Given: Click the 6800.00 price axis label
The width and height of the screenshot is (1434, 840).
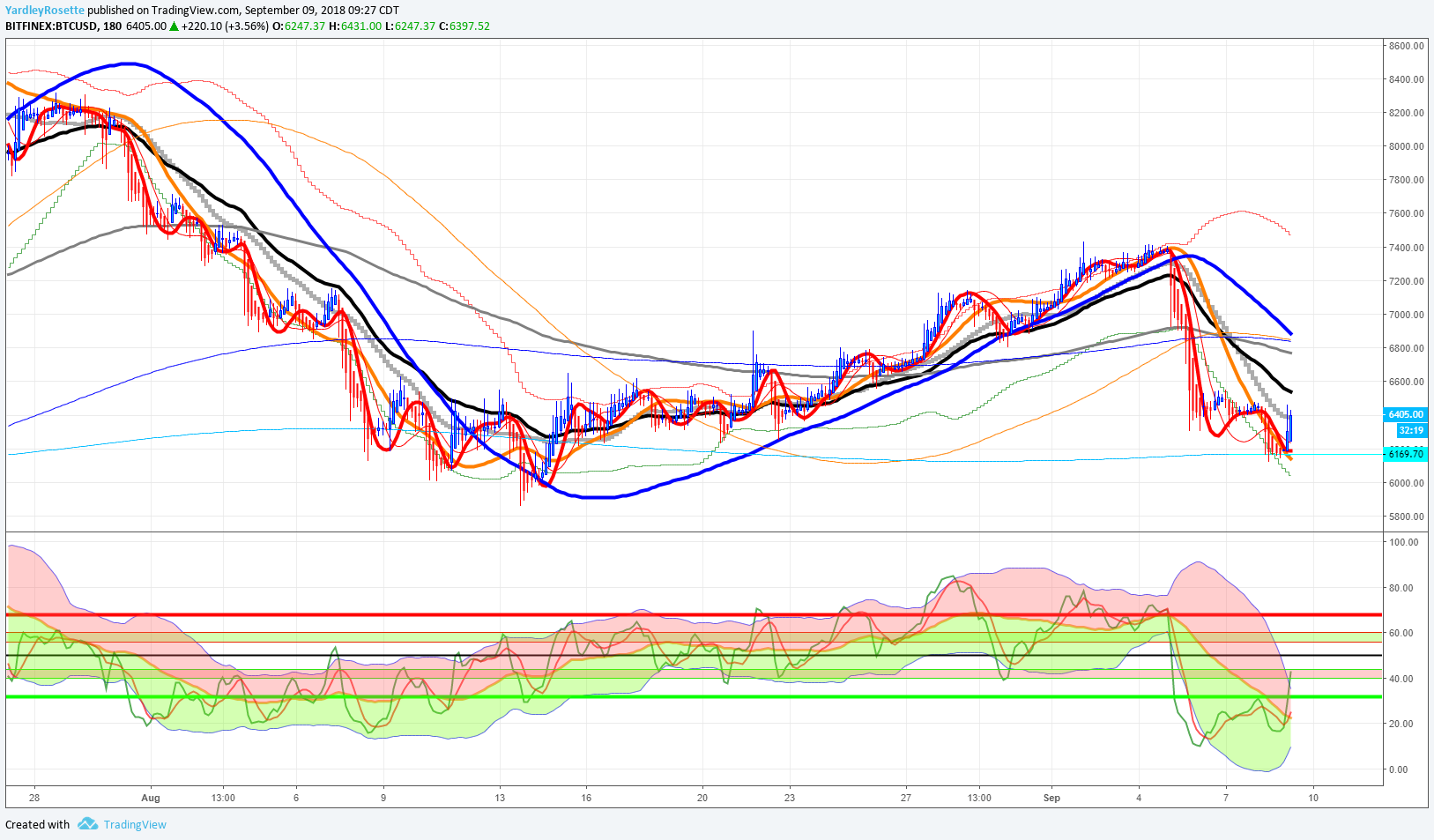Looking at the screenshot, I should [1406, 348].
